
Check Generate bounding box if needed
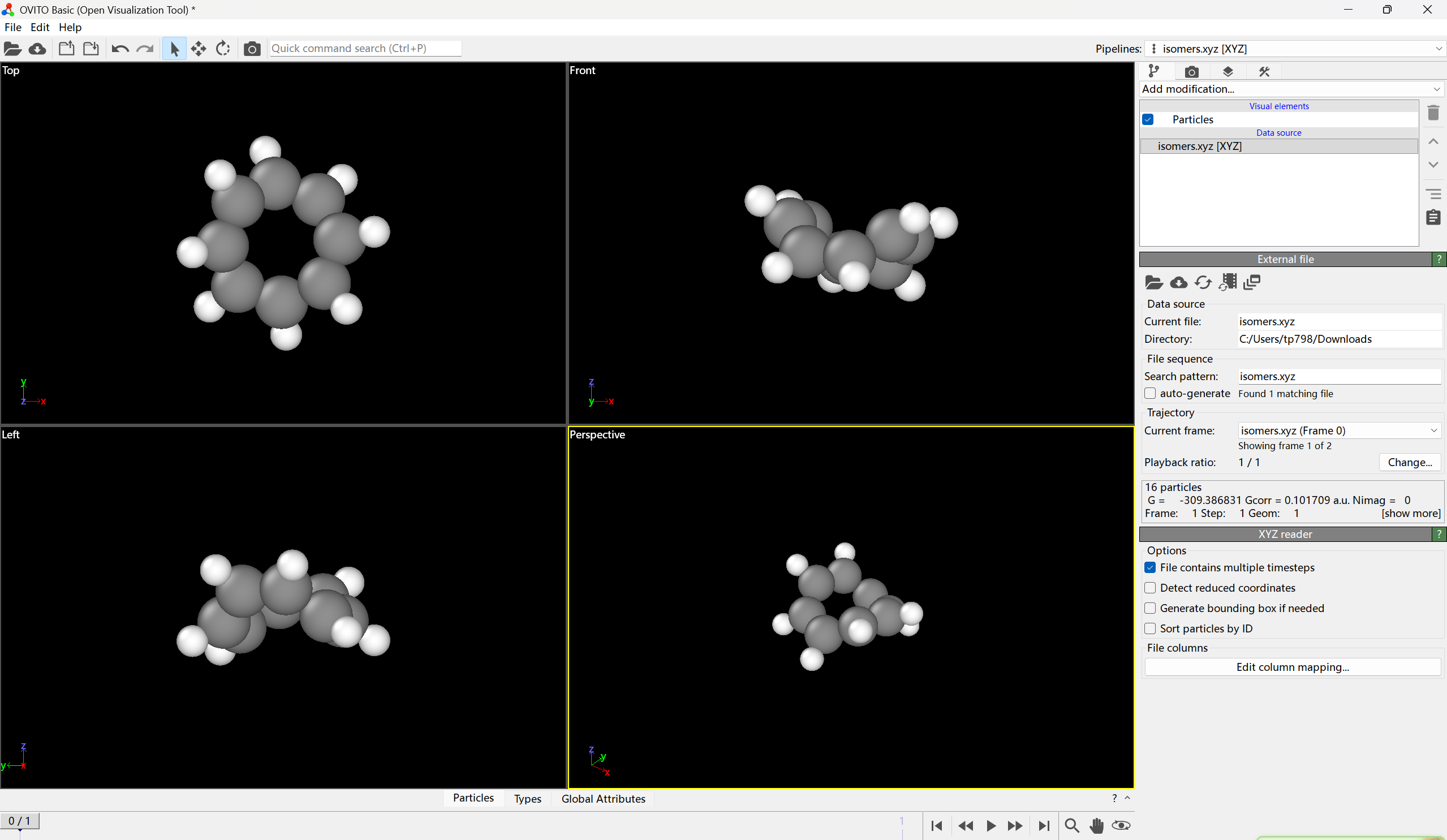coord(1150,608)
